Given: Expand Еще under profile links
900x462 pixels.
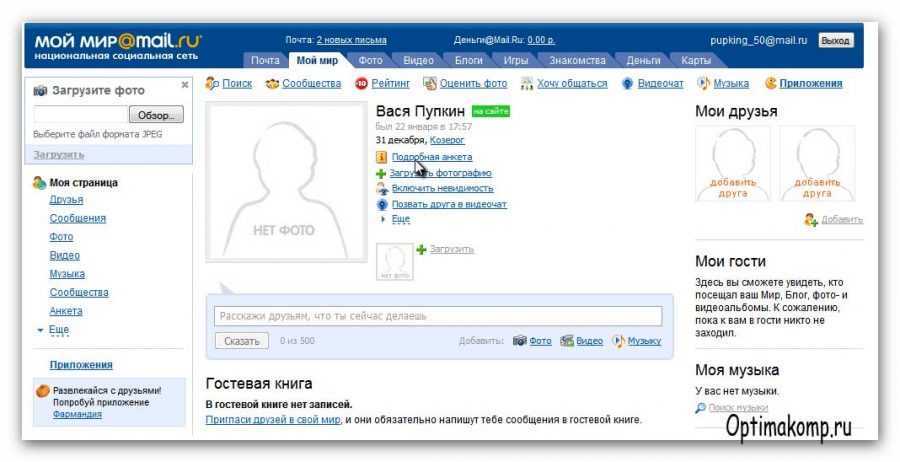Looking at the screenshot, I should point(401,219).
